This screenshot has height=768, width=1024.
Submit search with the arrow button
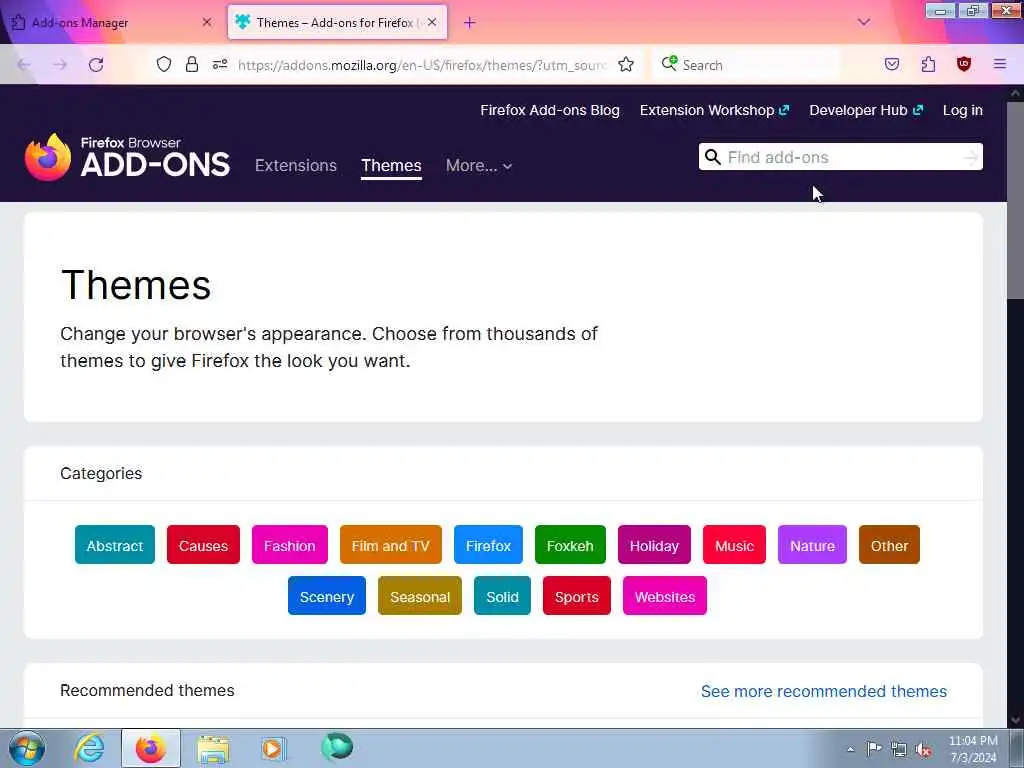click(x=971, y=157)
